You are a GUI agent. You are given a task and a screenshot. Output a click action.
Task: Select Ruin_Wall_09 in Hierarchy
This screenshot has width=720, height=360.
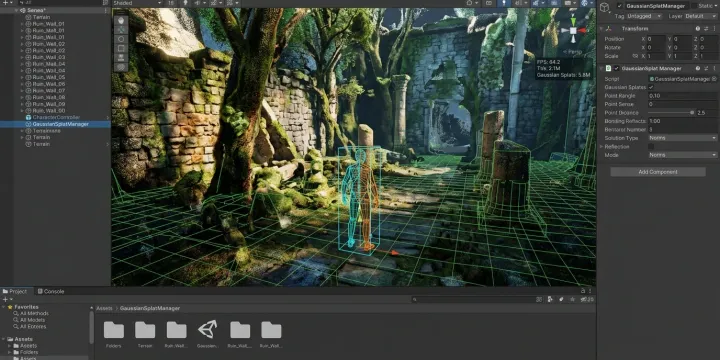[48, 104]
